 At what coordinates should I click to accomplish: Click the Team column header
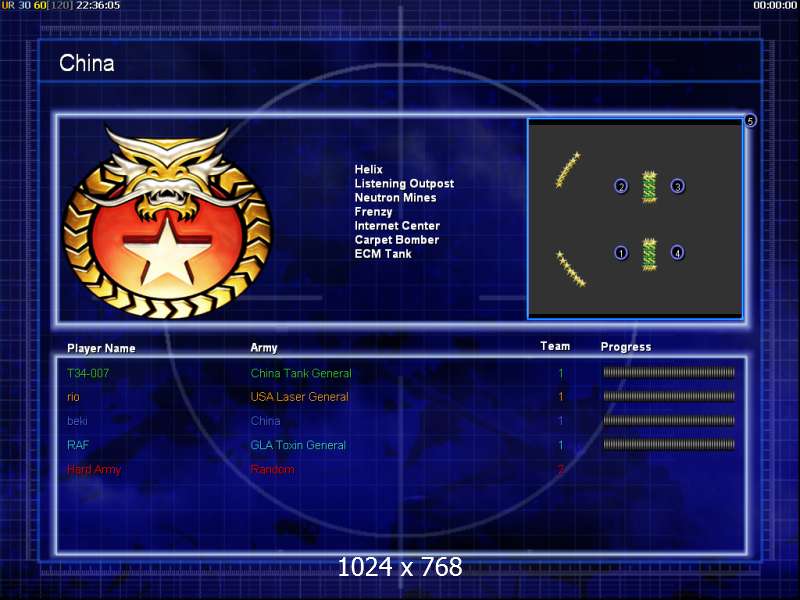(555, 346)
